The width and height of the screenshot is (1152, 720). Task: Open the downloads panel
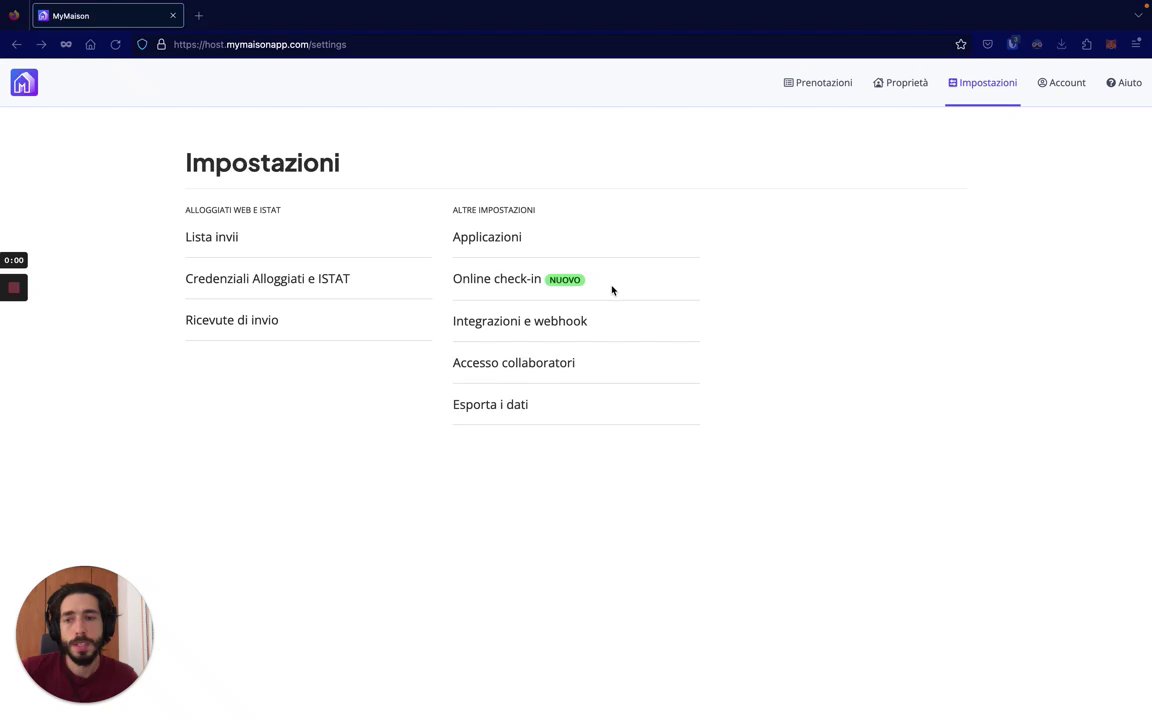point(1062,45)
